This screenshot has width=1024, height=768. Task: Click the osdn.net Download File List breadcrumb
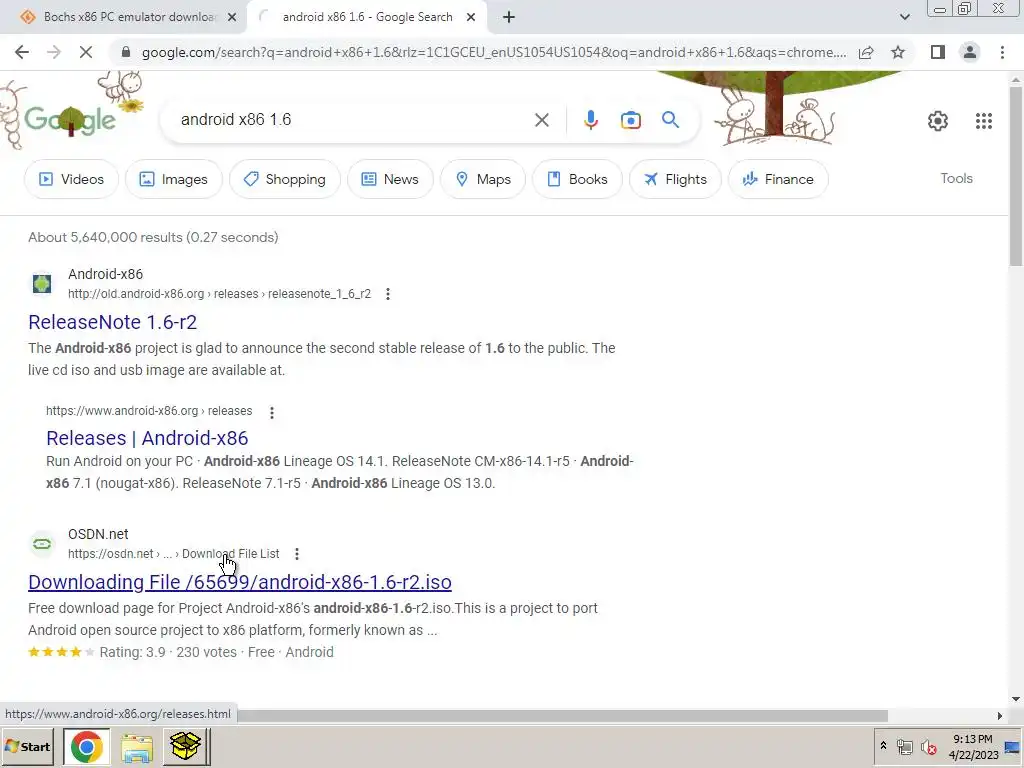pyautogui.click(x=174, y=554)
